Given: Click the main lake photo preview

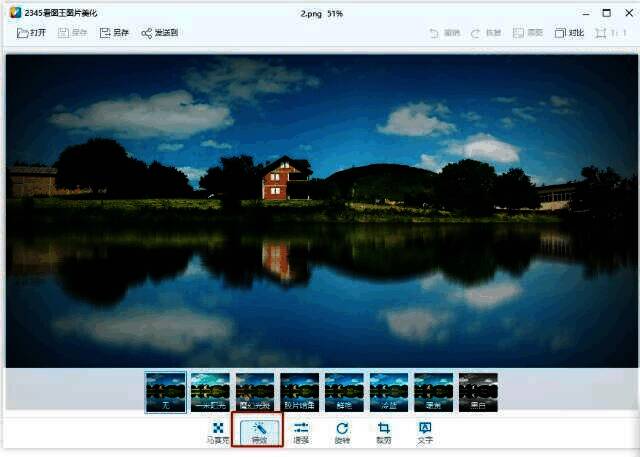Looking at the screenshot, I should [322, 210].
